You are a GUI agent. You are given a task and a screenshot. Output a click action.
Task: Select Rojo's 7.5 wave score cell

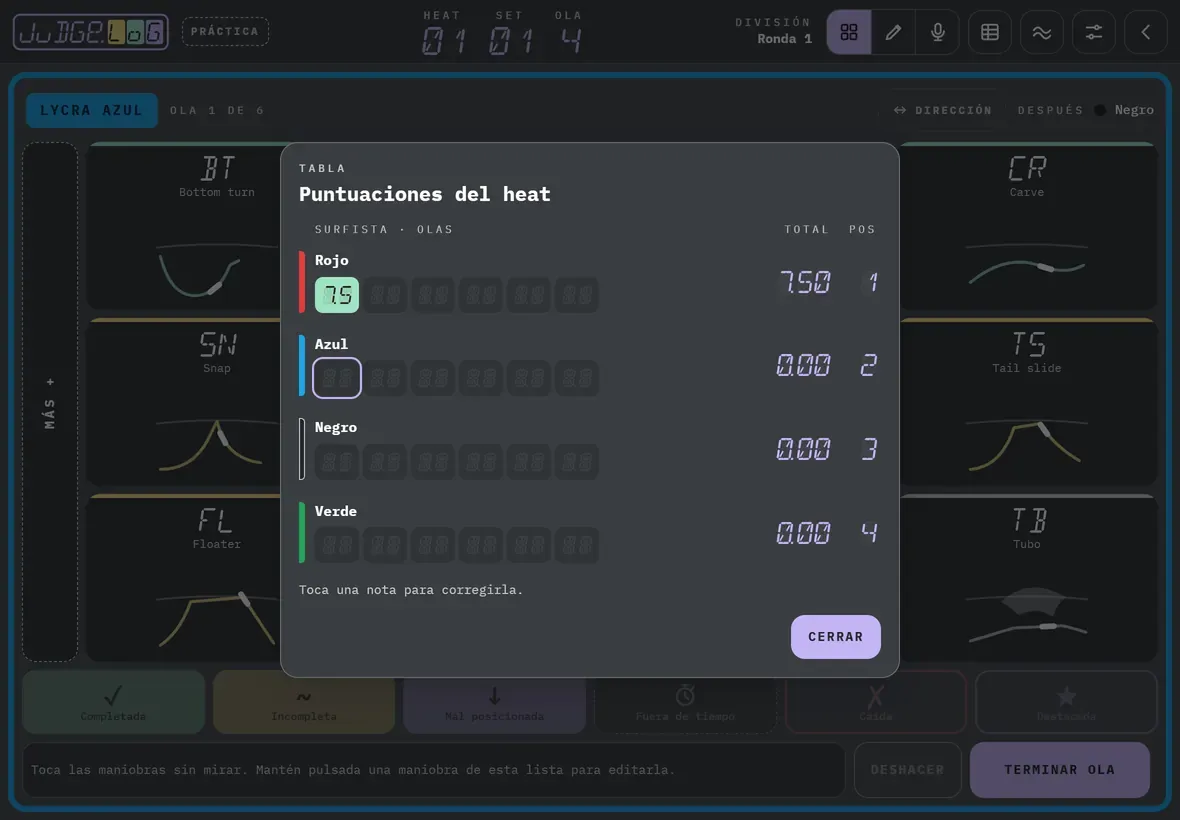pos(336,295)
